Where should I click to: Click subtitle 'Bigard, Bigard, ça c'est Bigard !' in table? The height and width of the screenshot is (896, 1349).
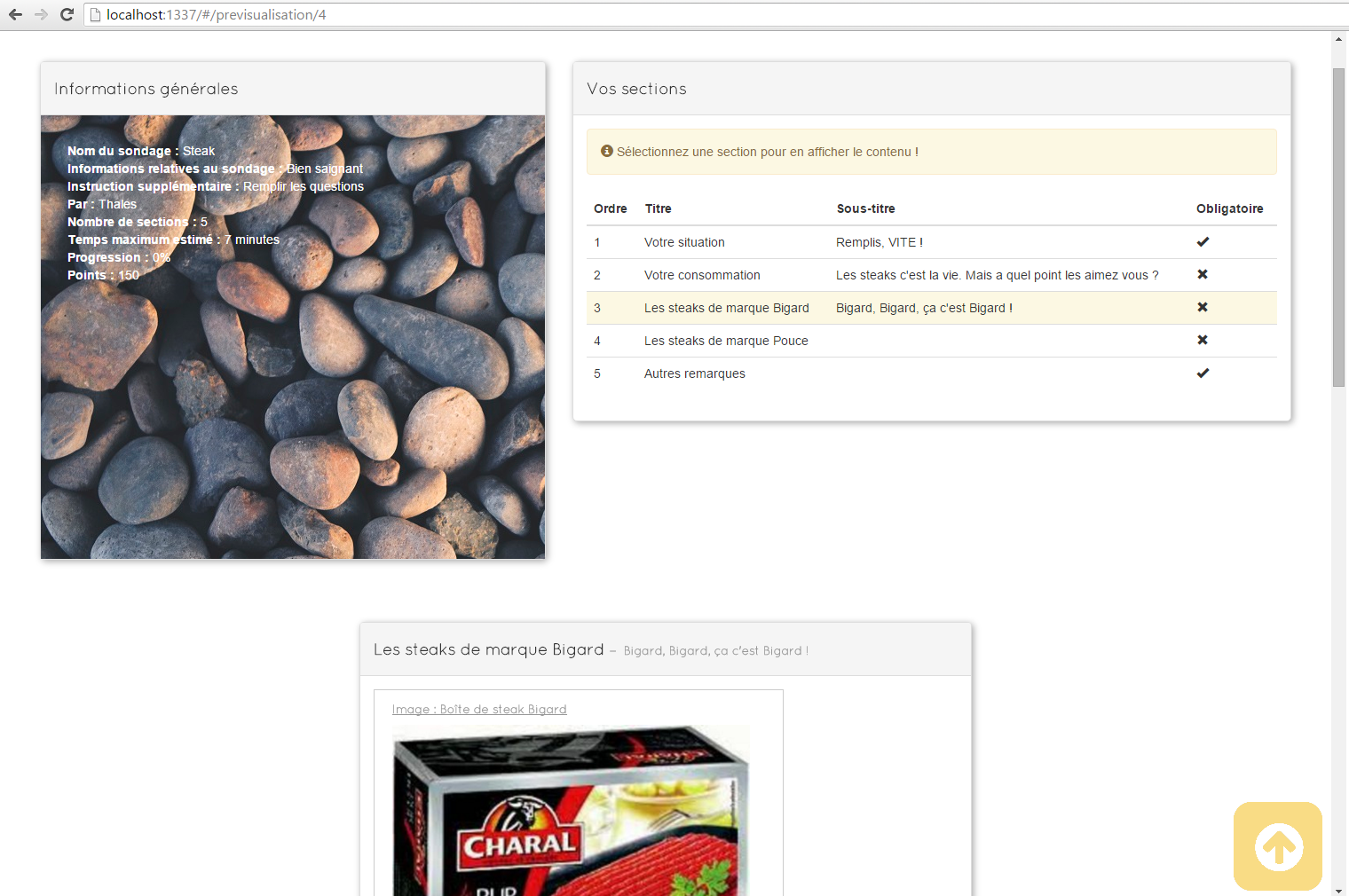click(924, 308)
